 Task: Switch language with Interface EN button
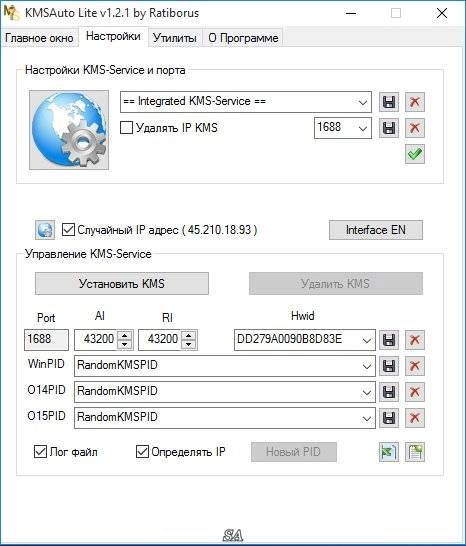376,230
